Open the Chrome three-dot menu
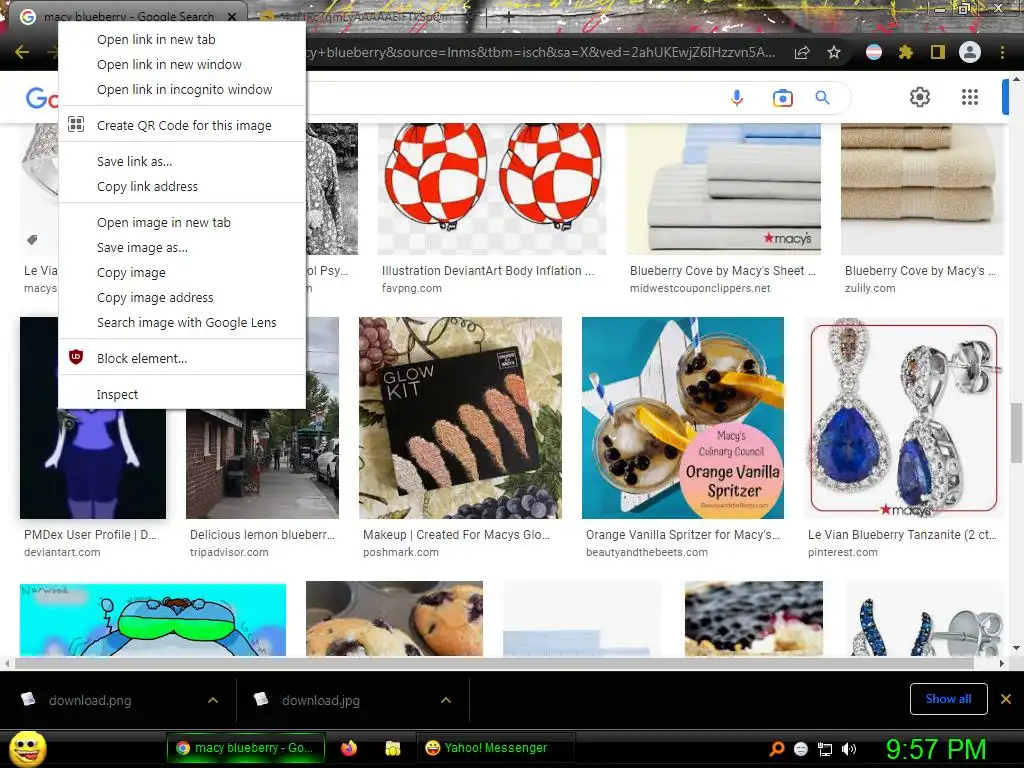The image size is (1024, 768). 1002,52
